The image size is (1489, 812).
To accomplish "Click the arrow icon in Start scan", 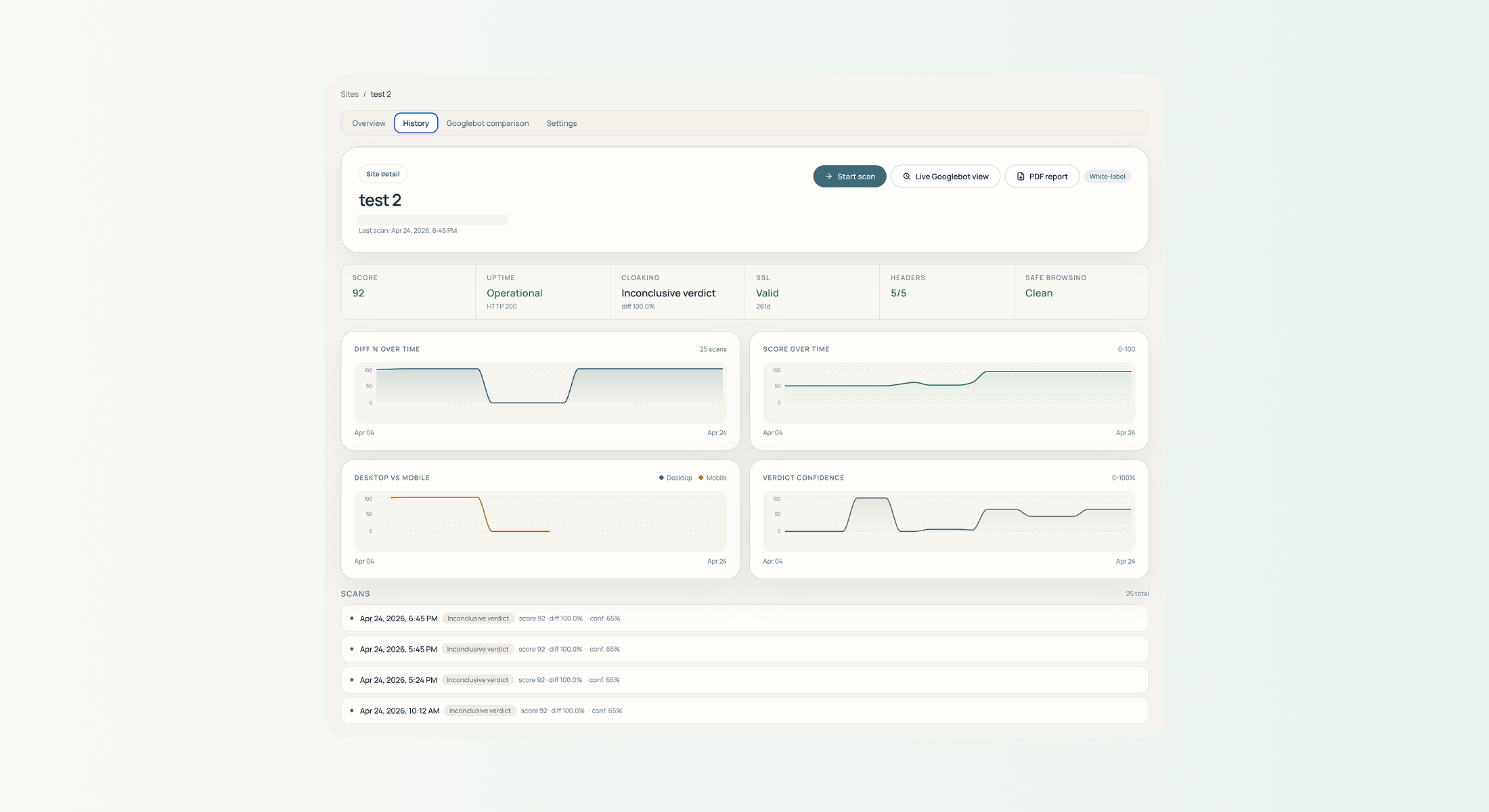I will pos(828,177).
